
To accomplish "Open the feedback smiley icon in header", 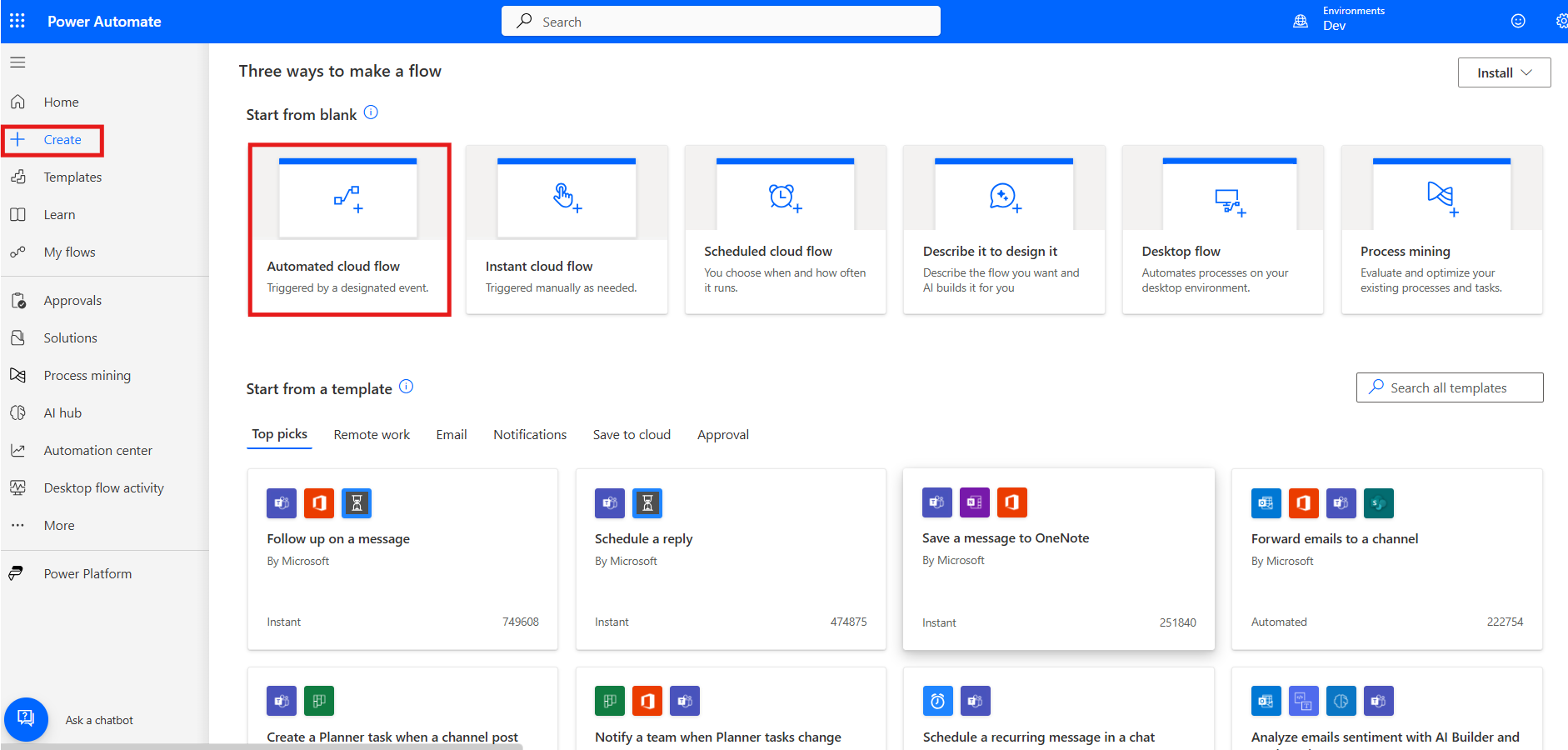I will pos(1518,21).
